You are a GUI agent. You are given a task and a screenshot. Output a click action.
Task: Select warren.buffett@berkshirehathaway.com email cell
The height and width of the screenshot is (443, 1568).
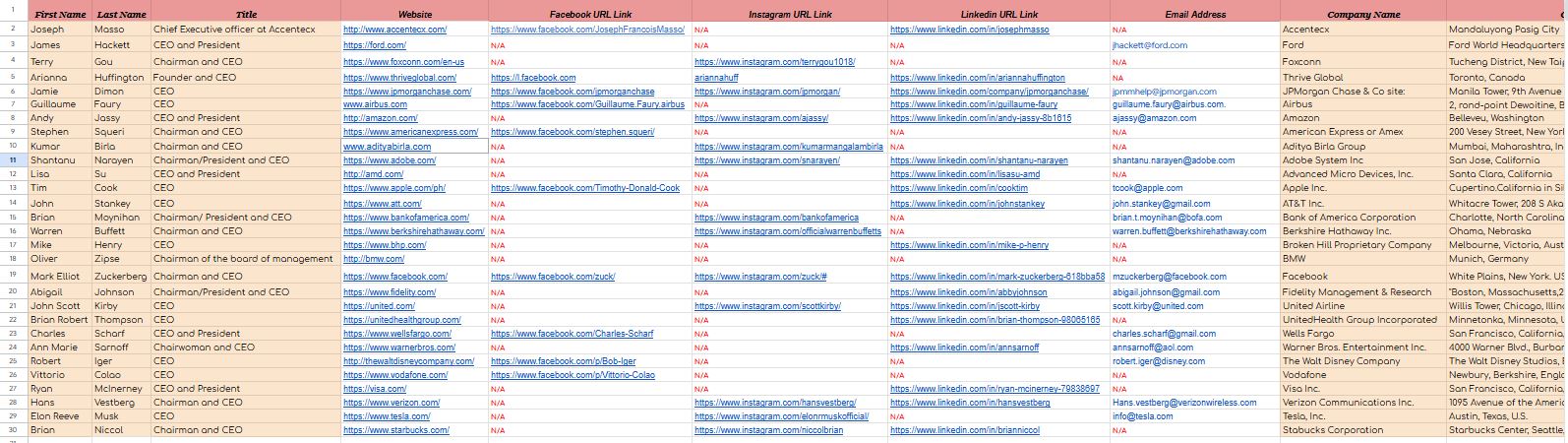point(1194,231)
